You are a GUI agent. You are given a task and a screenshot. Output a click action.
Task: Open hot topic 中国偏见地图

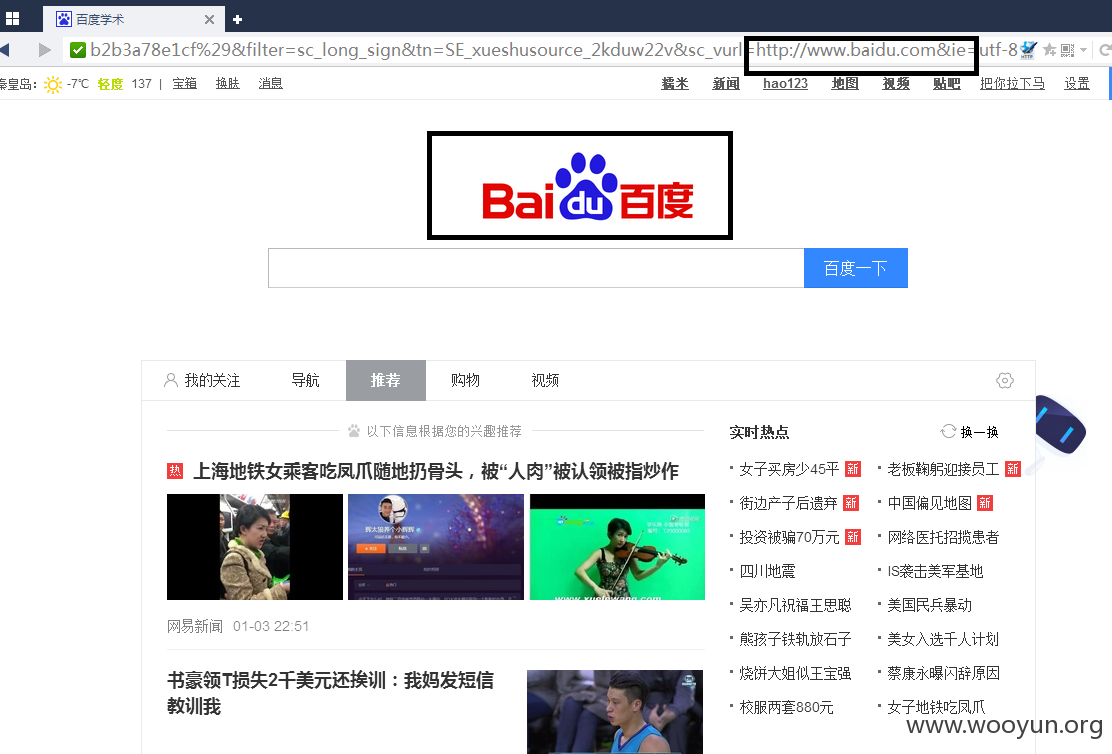(930, 503)
